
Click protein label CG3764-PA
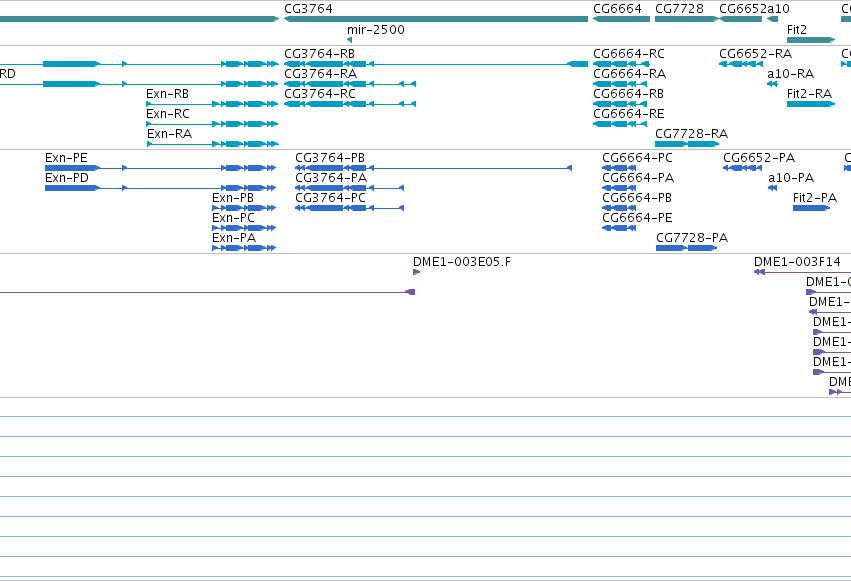(331, 178)
